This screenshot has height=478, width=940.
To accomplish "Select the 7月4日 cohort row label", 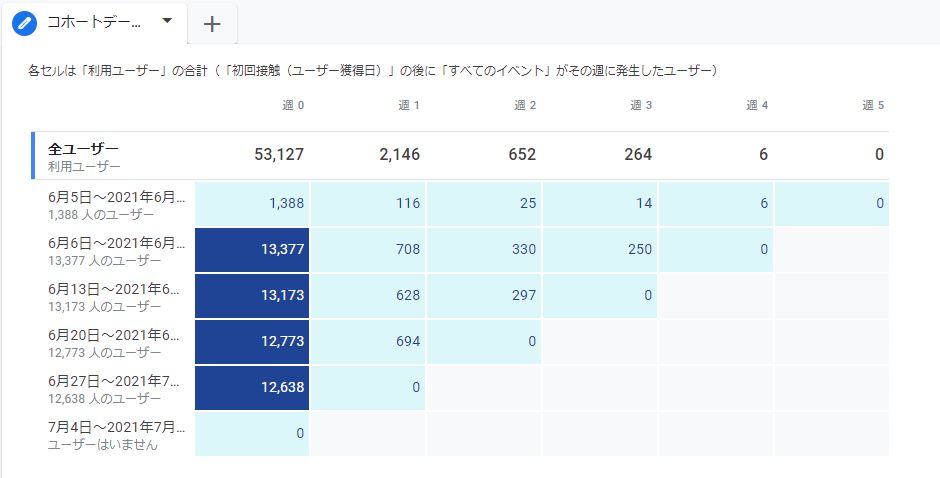I will tap(116, 435).
